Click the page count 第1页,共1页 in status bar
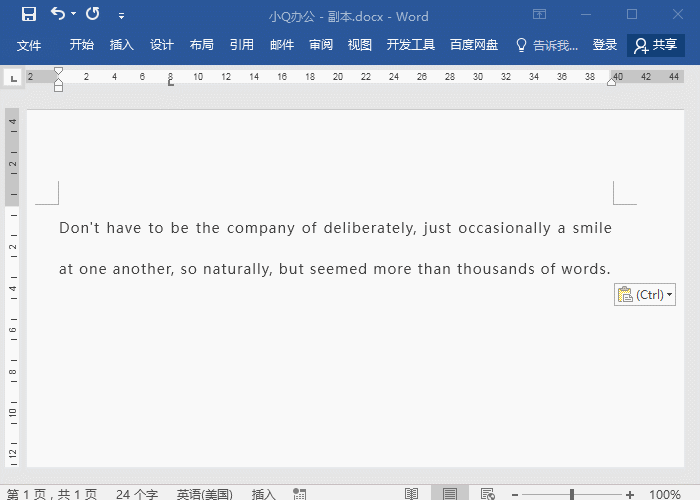The width and height of the screenshot is (700, 500). pos(52,494)
